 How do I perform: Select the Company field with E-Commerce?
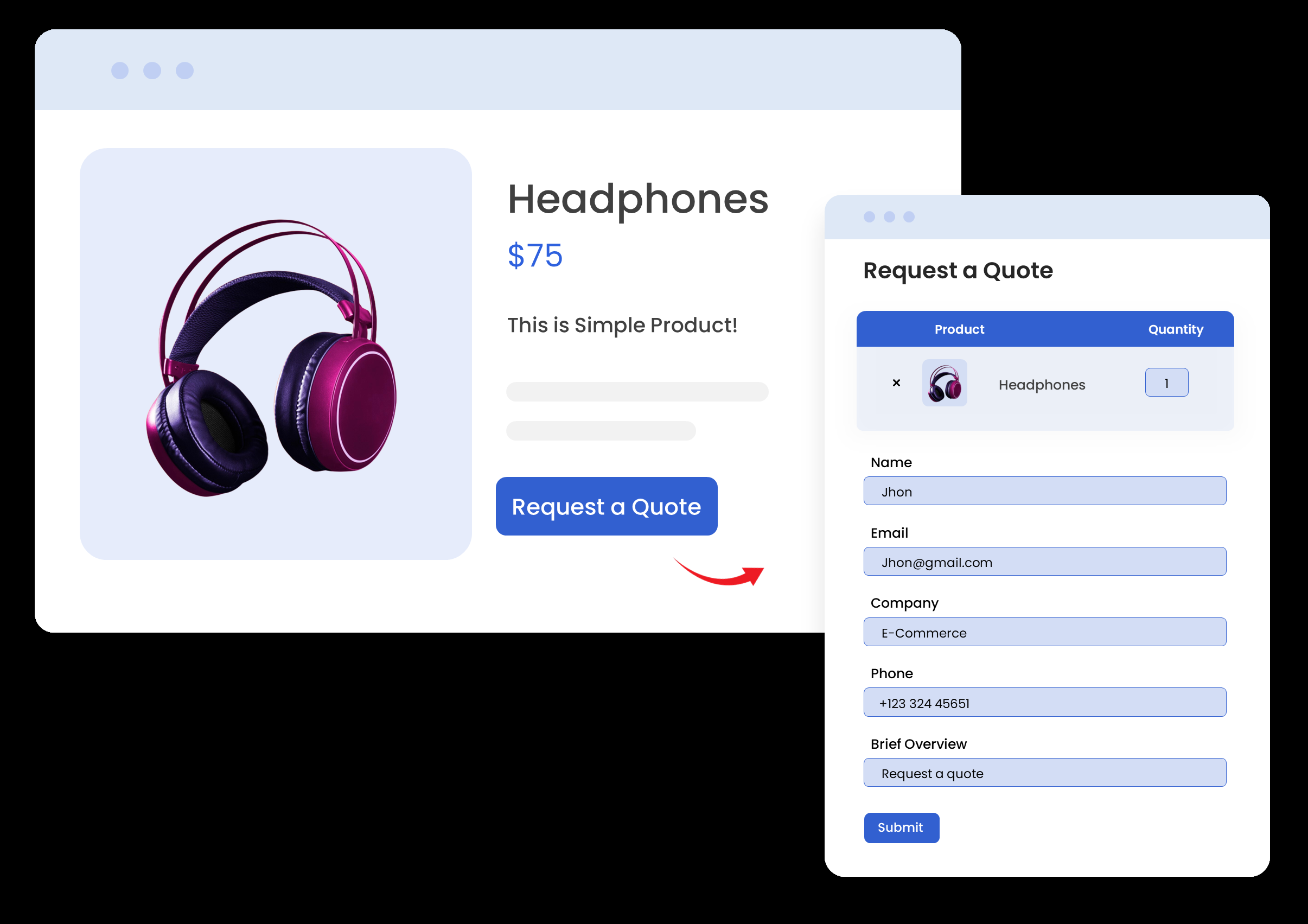coord(1044,632)
